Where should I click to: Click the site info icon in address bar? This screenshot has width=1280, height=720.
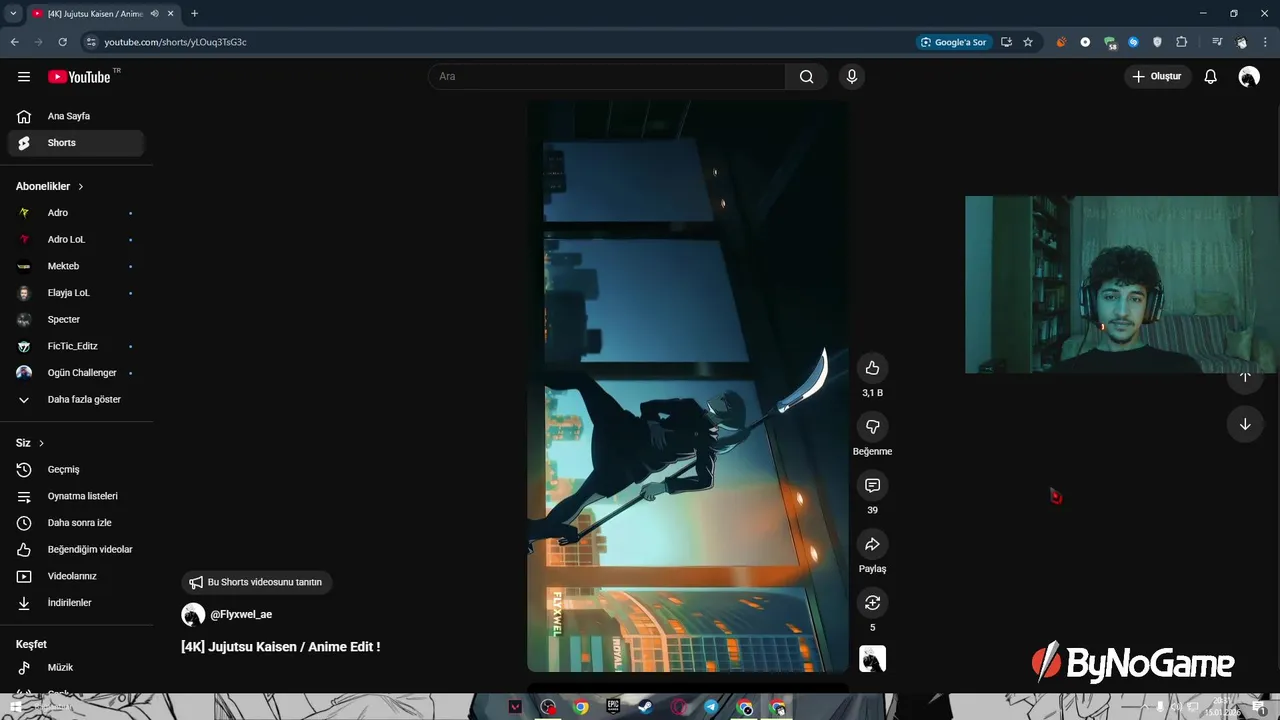pyautogui.click(x=91, y=42)
